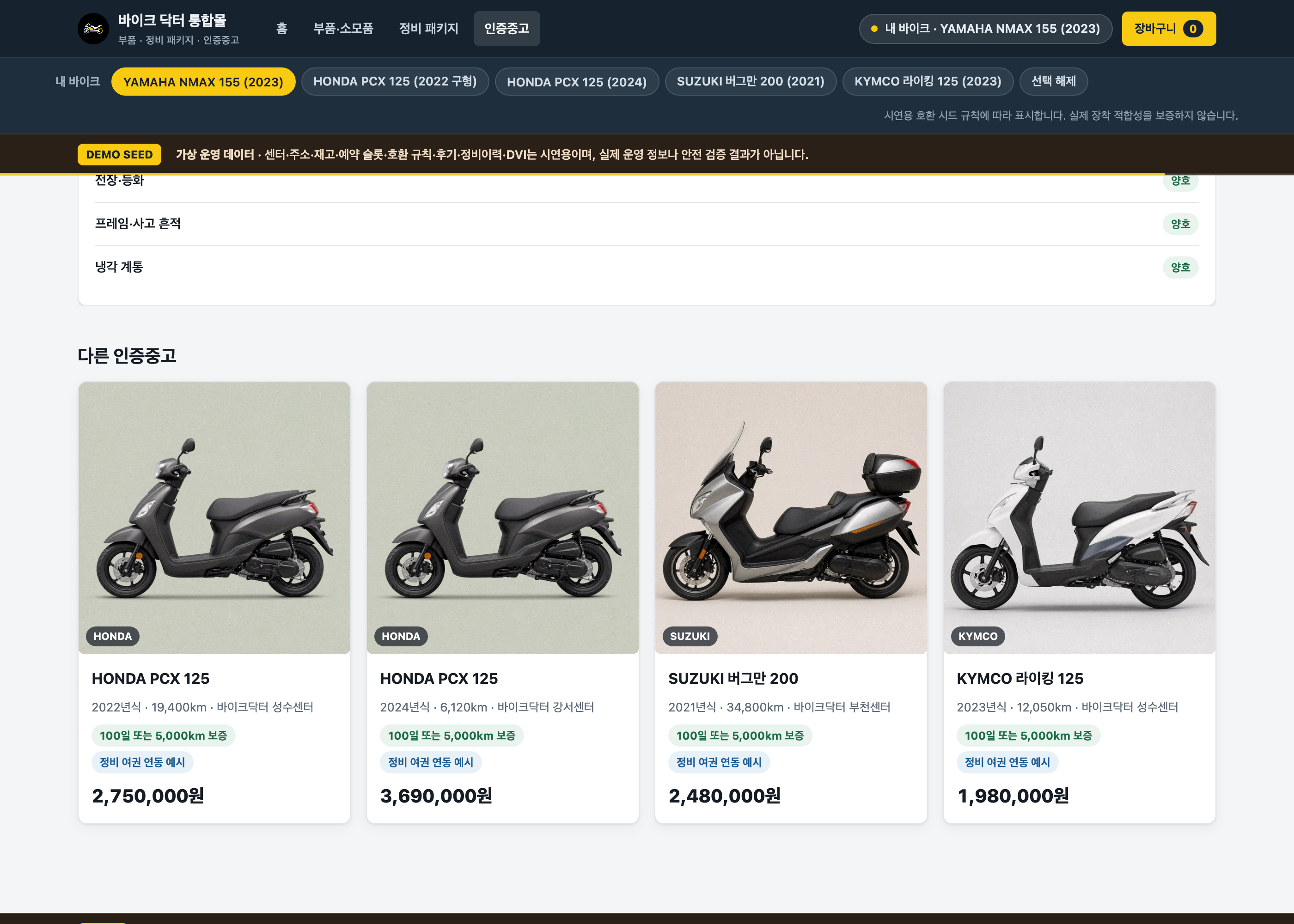
Task: Click the SUZUKI brand badge on photo
Action: (x=690, y=636)
